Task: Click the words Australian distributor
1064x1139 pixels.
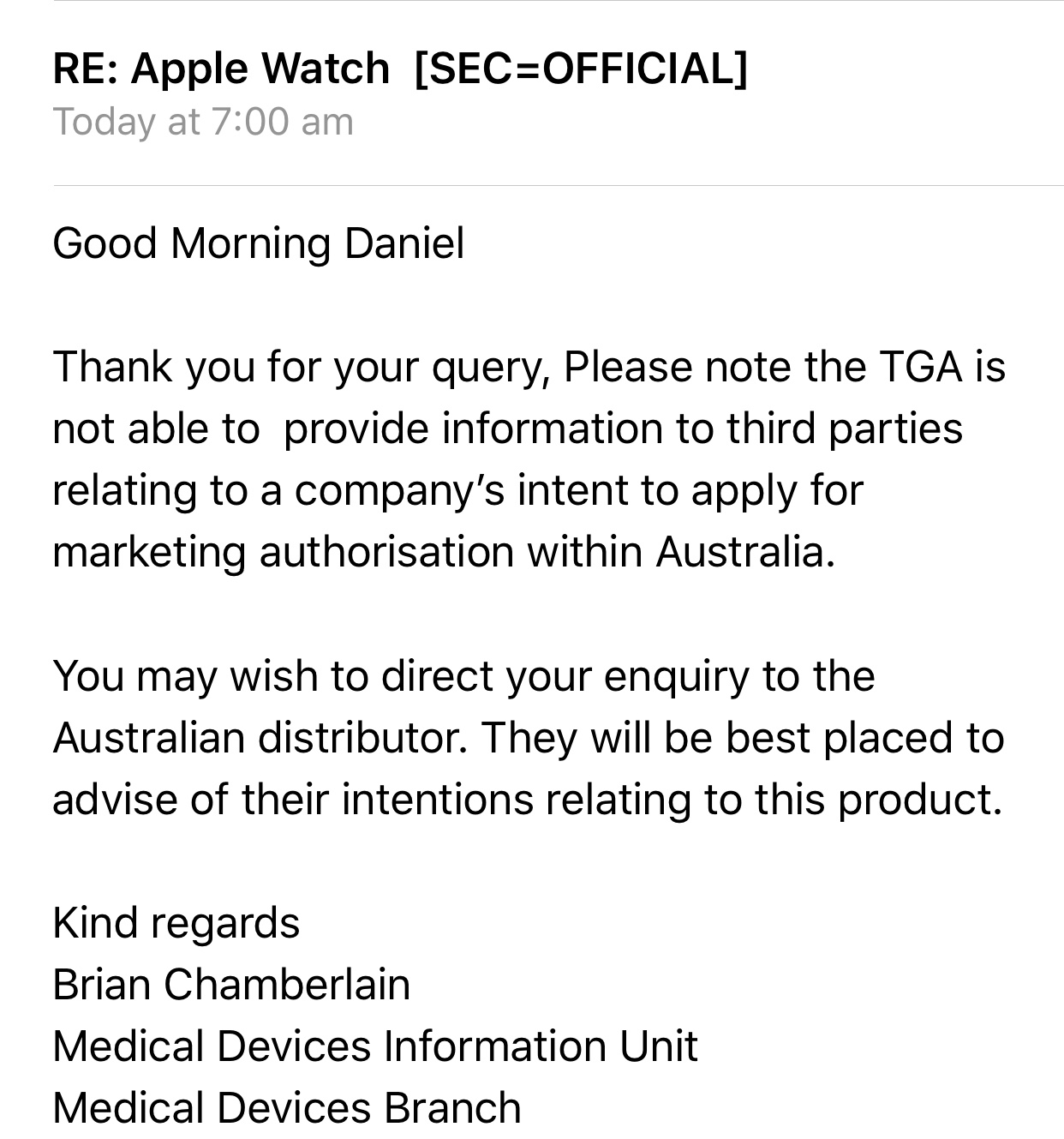Action: tap(260, 737)
